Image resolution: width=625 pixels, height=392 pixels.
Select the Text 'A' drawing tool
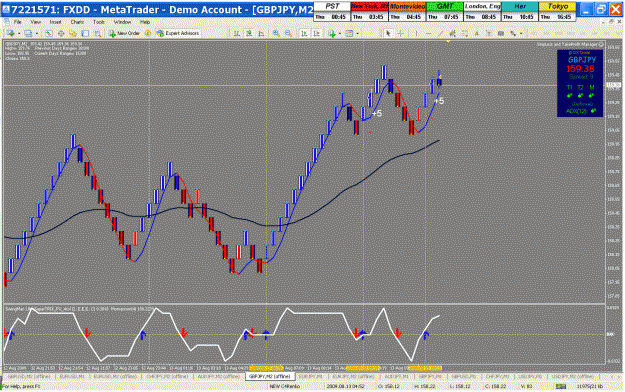[x=477, y=34]
